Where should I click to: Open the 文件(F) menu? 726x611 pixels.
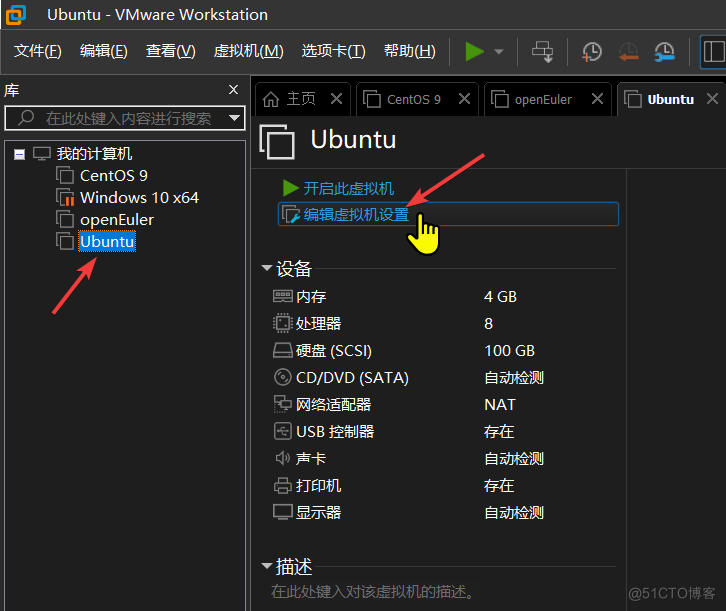(x=38, y=51)
